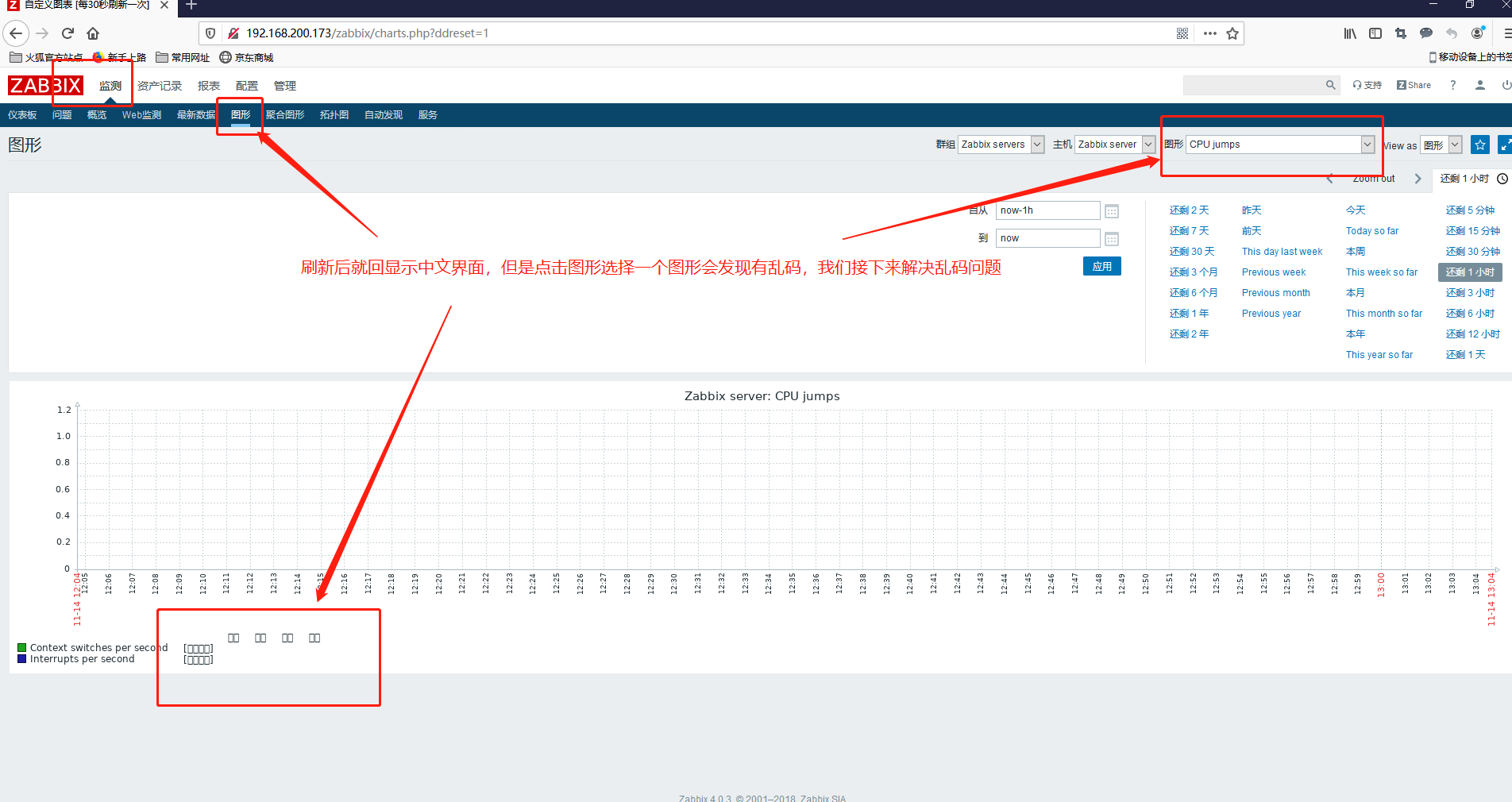Bookmark this page with the star icon
Image resolution: width=1512 pixels, height=802 pixels.
tap(1232, 33)
